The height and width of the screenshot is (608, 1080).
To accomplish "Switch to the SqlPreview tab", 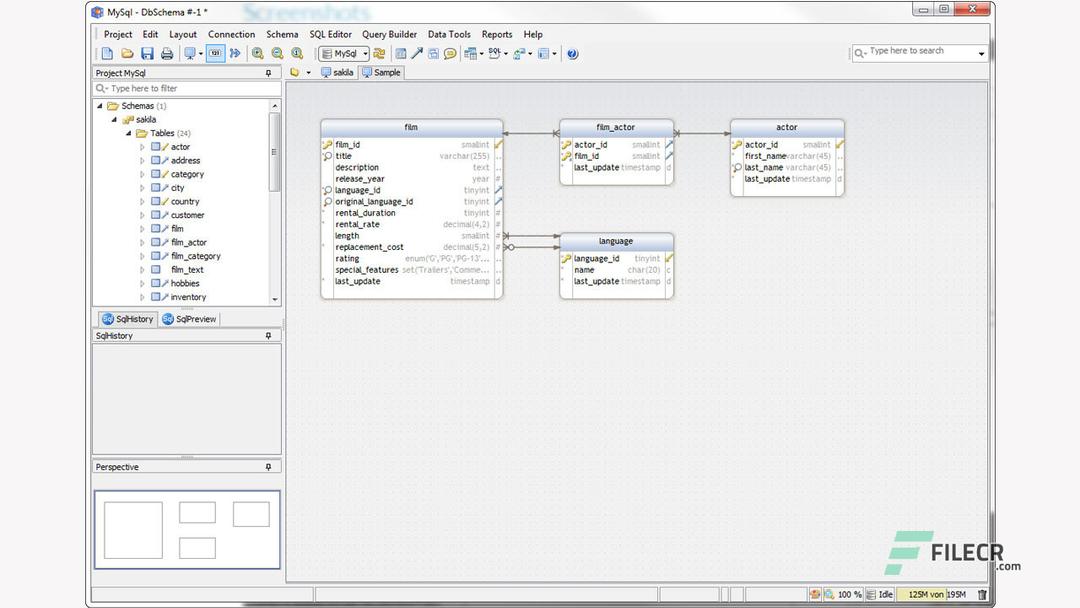I will pyautogui.click(x=188, y=318).
